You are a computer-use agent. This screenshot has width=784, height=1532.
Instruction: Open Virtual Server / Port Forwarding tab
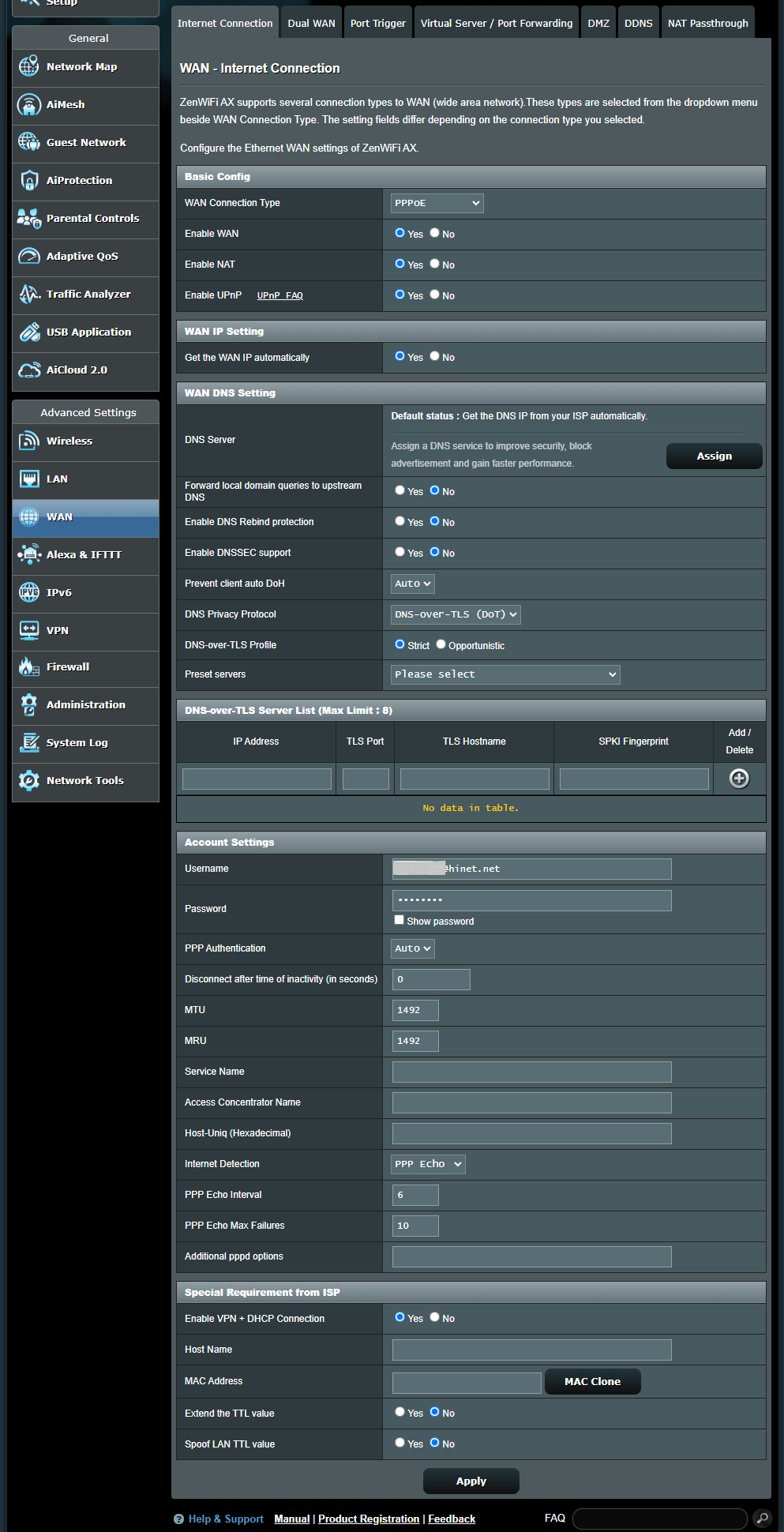(x=497, y=23)
